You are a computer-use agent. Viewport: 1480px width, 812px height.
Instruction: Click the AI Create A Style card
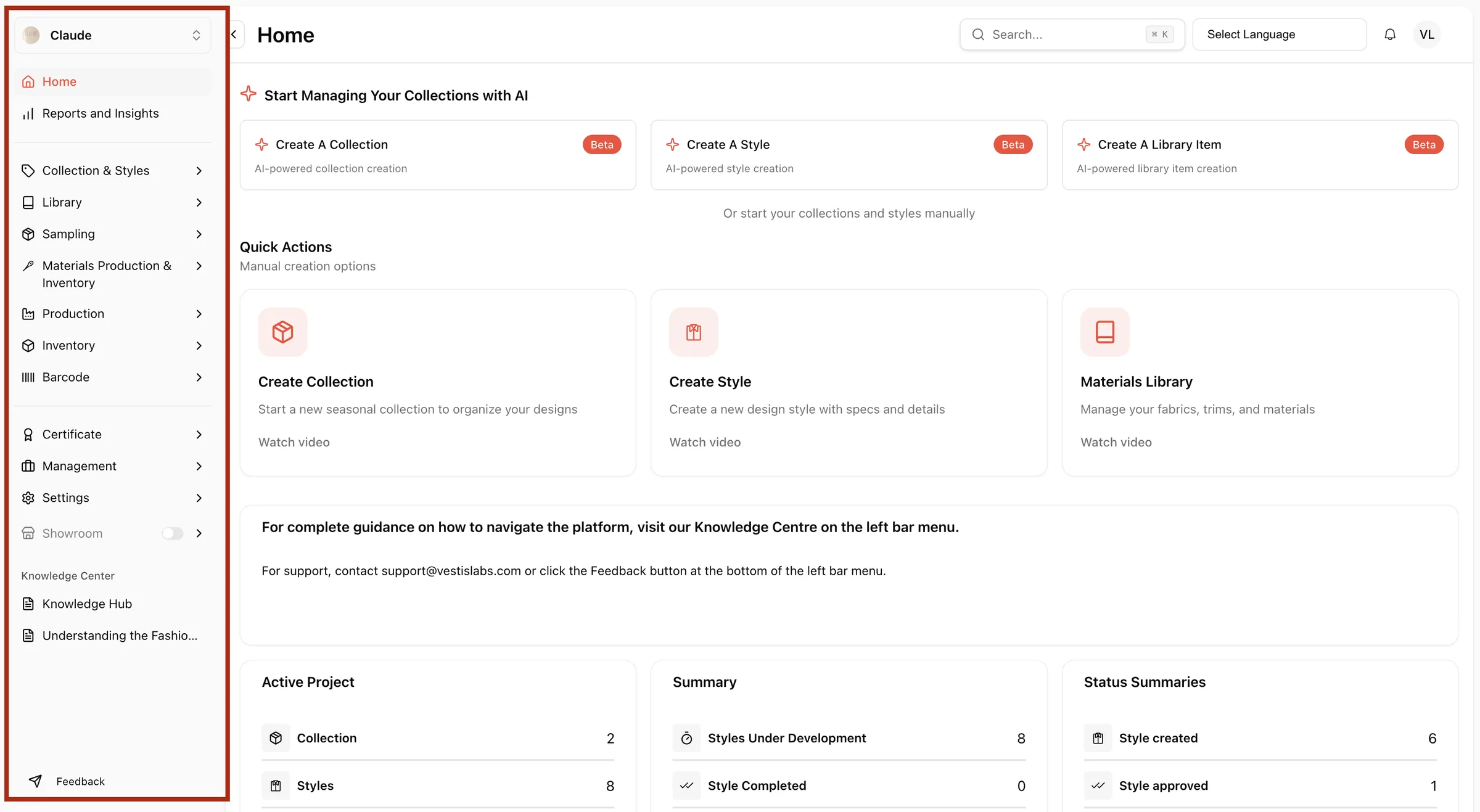[x=849, y=155]
